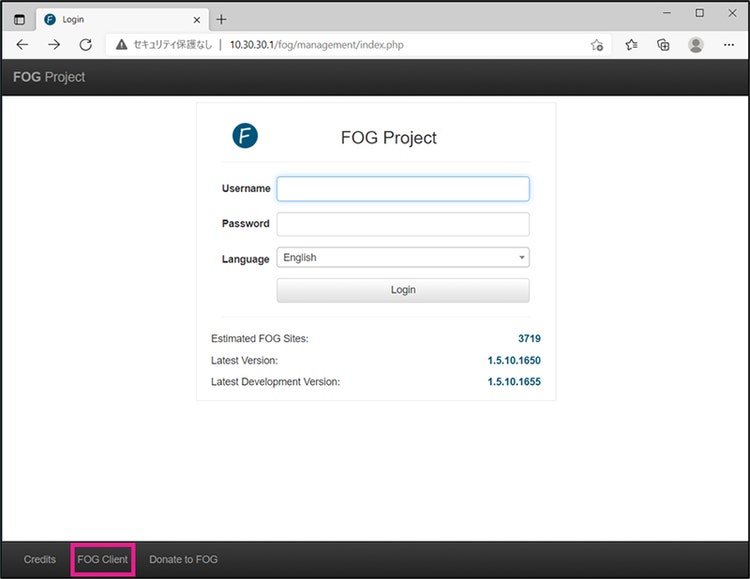Open the Favorites list icon
Screen dimensions: 750x579
click(631, 45)
